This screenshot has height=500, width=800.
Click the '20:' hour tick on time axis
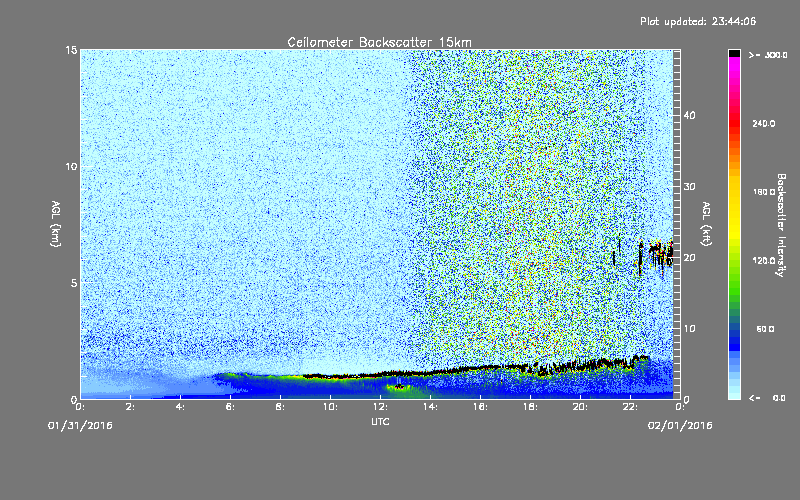pos(580,407)
